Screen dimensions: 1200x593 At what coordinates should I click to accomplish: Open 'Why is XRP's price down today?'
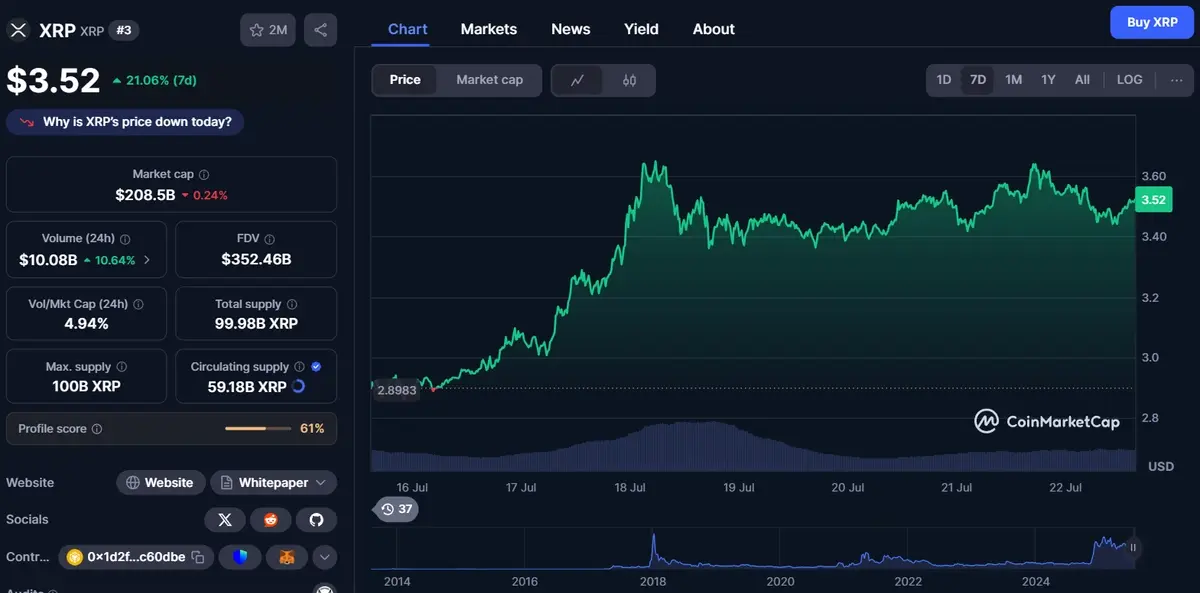point(125,122)
